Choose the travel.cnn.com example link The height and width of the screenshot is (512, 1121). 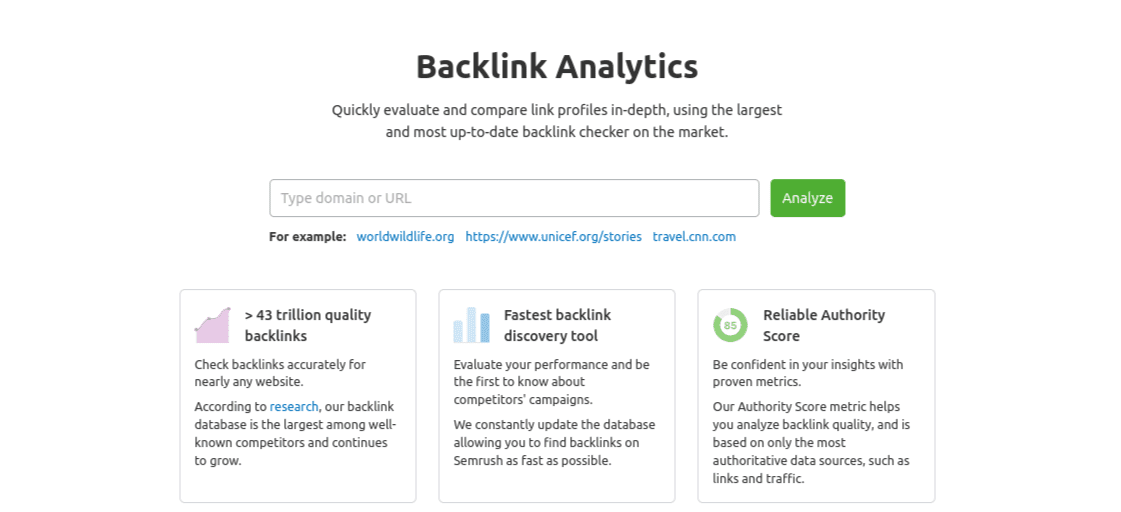(x=694, y=237)
